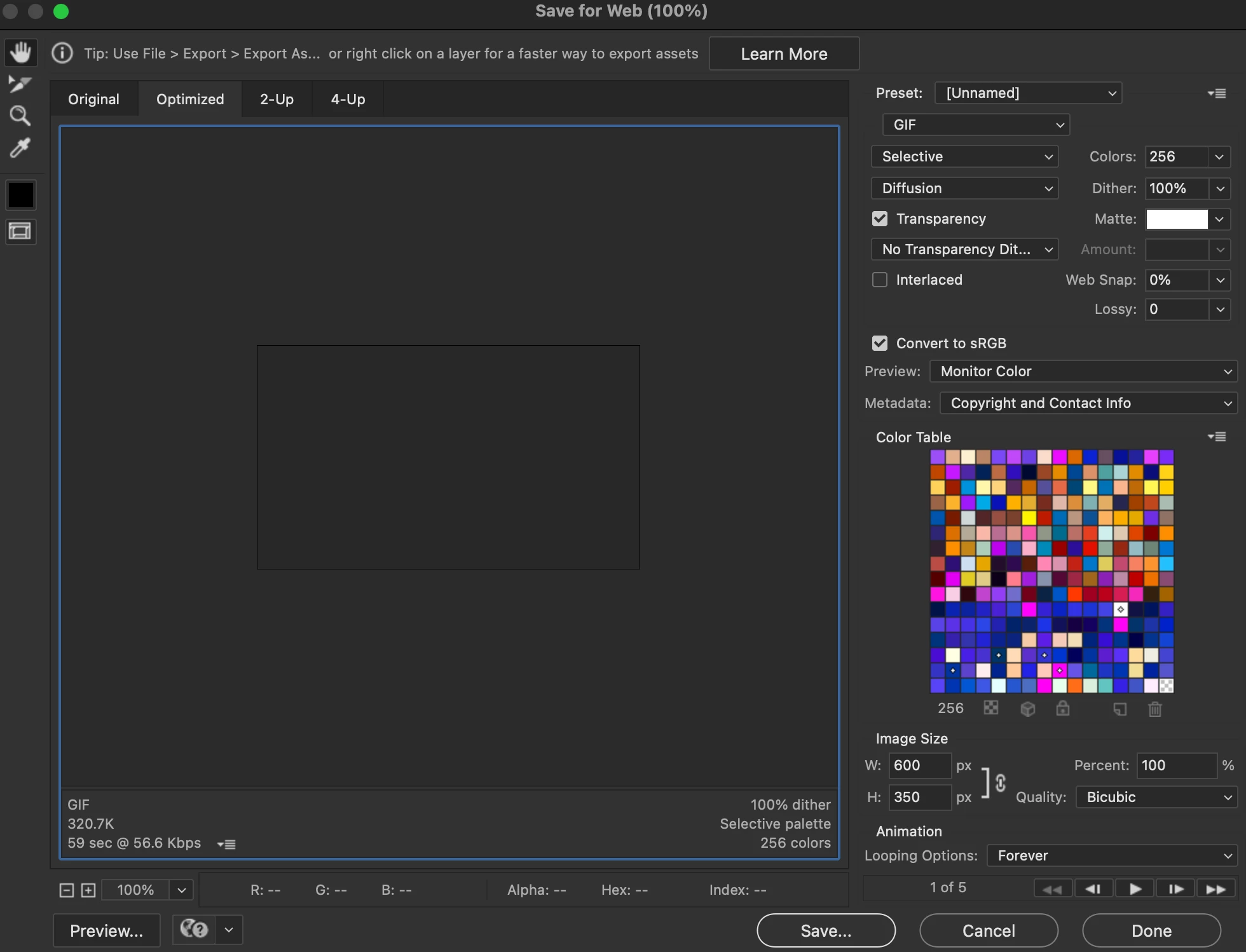
Task: Select the Slice Select tool
Action: (x=20, y=84)
